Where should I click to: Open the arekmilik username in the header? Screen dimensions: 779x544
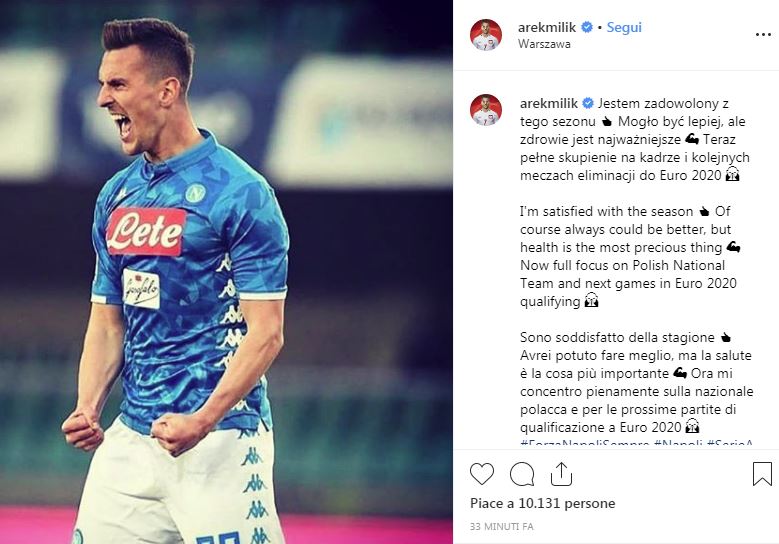tap(546, 27)
